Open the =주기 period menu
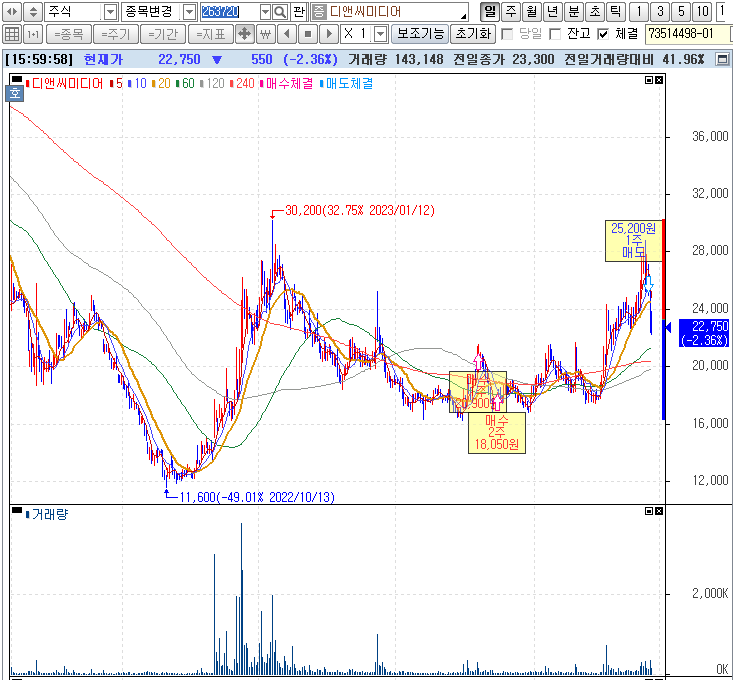Image resolution: width=734 pixels, height=680 pixels. (x=116, y=34)
